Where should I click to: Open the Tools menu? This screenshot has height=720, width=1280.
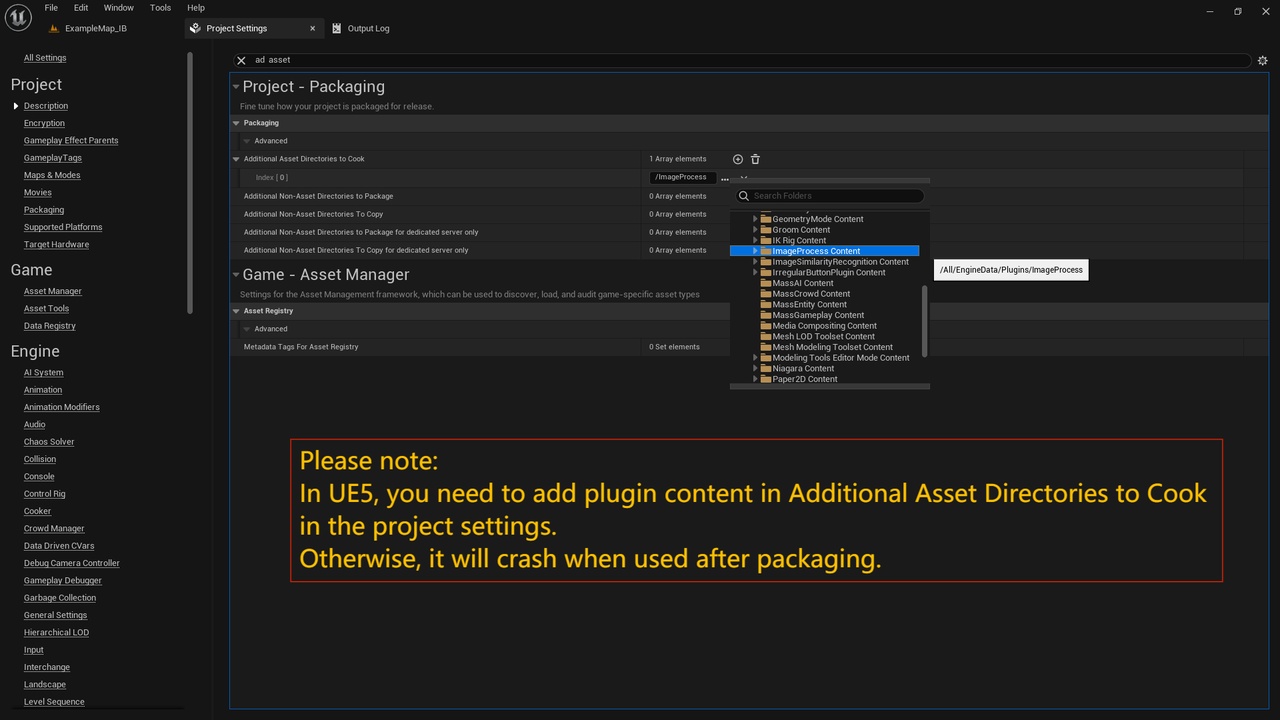[x=160, y=8]
